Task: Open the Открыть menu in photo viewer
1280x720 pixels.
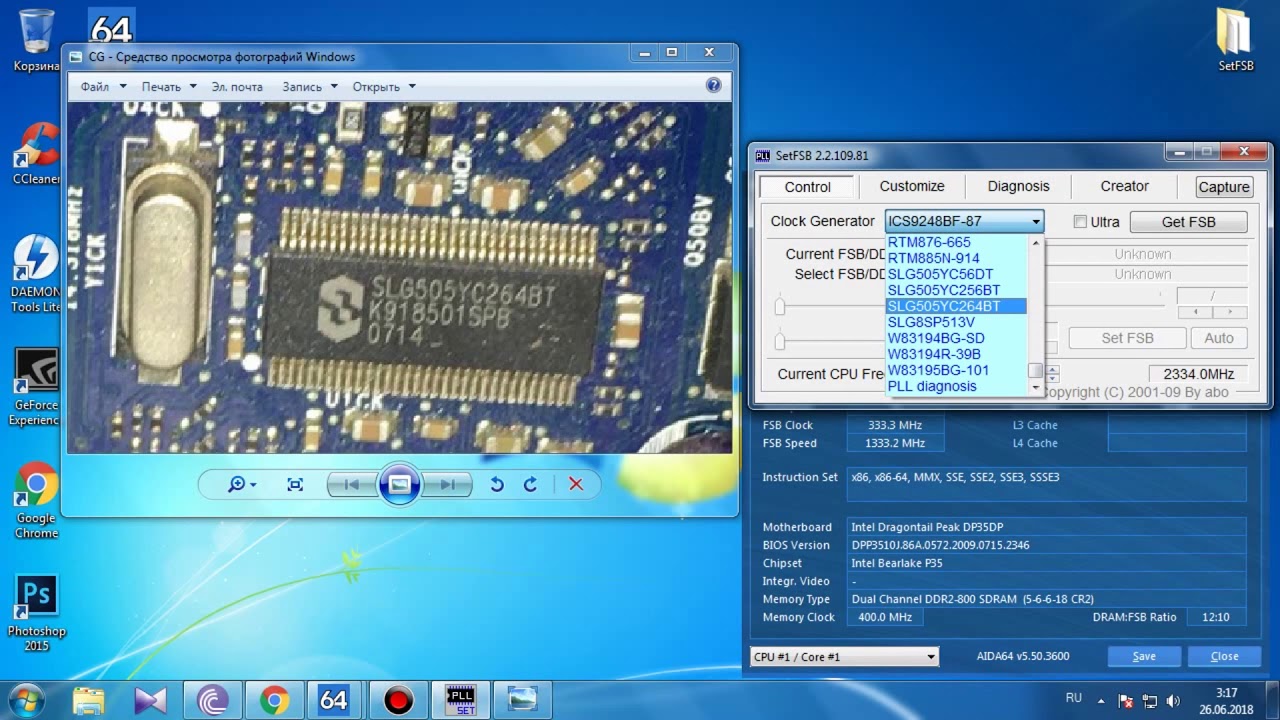Action: tap(384, 87)
